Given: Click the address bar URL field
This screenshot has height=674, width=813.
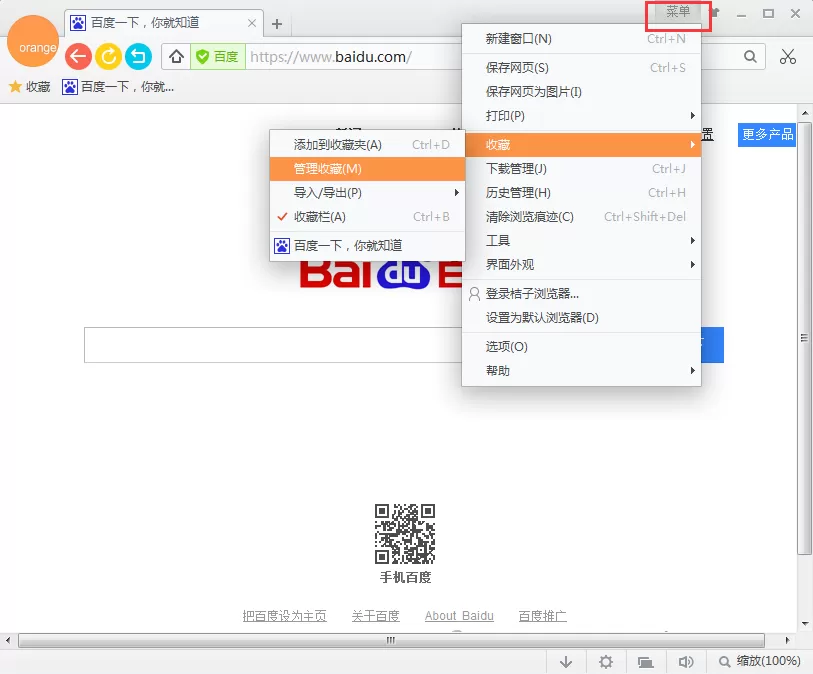Looking at the screenshot, I should pos(354,57).
